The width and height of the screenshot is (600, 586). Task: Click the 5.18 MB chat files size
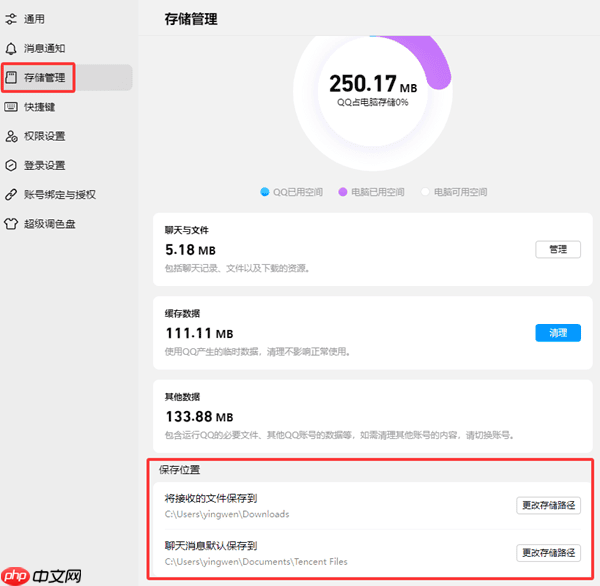[190, 250]
